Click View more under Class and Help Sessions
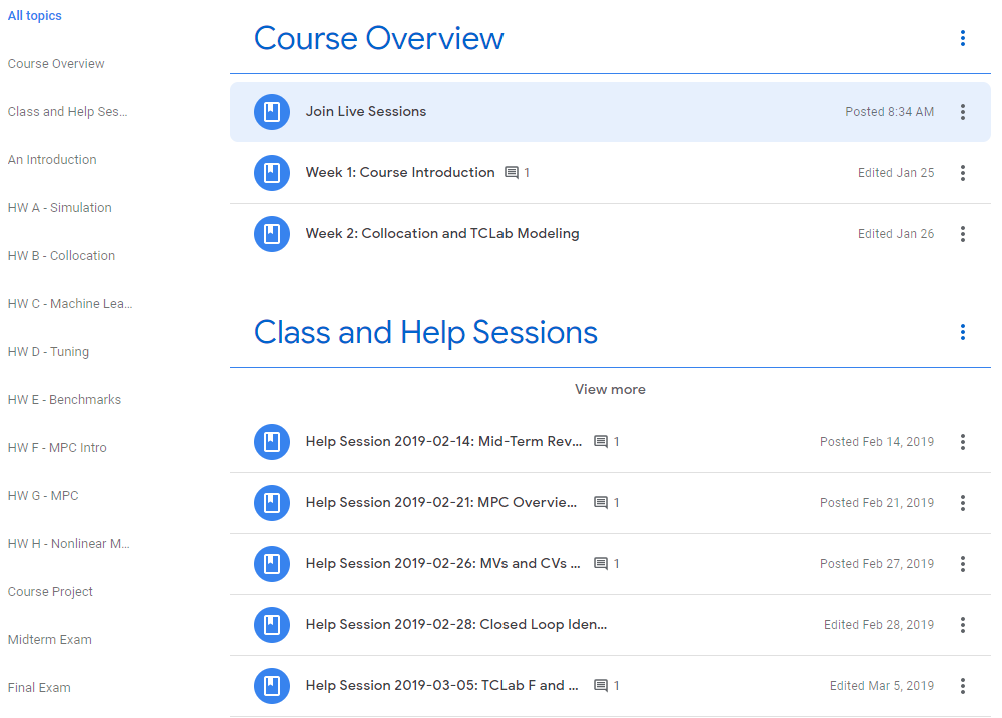Image resolution: width=1002 pixels, height=718 pixels. tap(610, 390)
